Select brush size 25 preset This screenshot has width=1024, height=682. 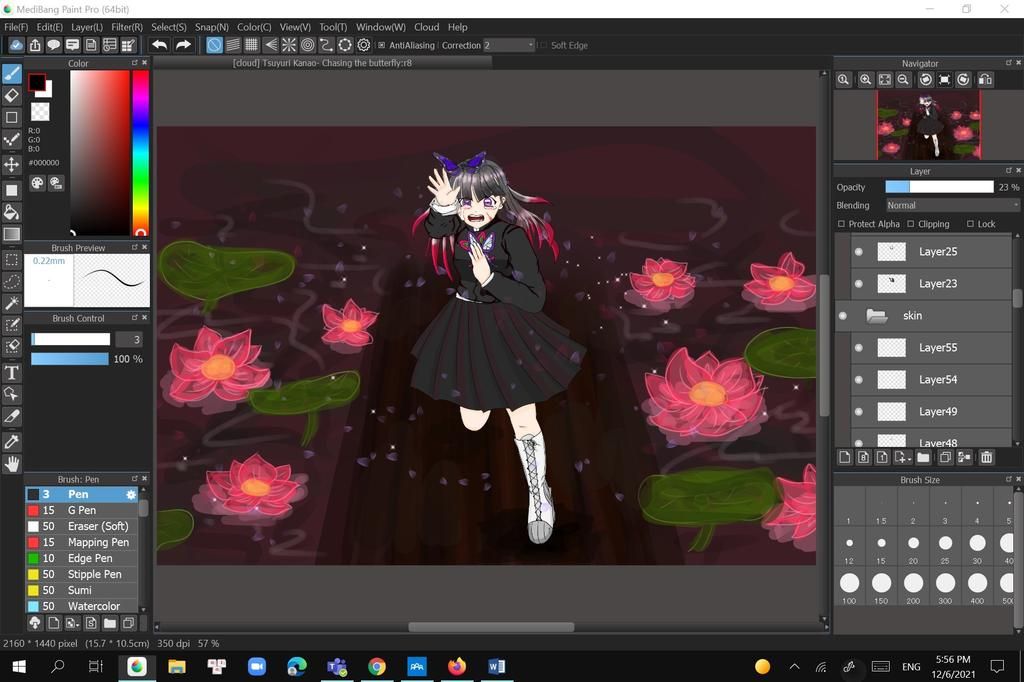[945, 543]
